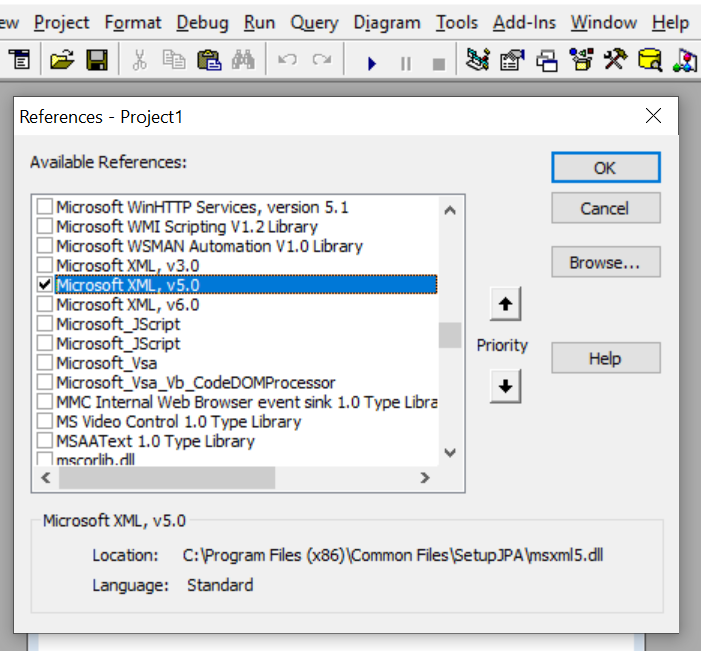Check Microsoft_Vsa_Vb_CodeDOMProcessor box
701x651 pixels.
click(45, 382)
